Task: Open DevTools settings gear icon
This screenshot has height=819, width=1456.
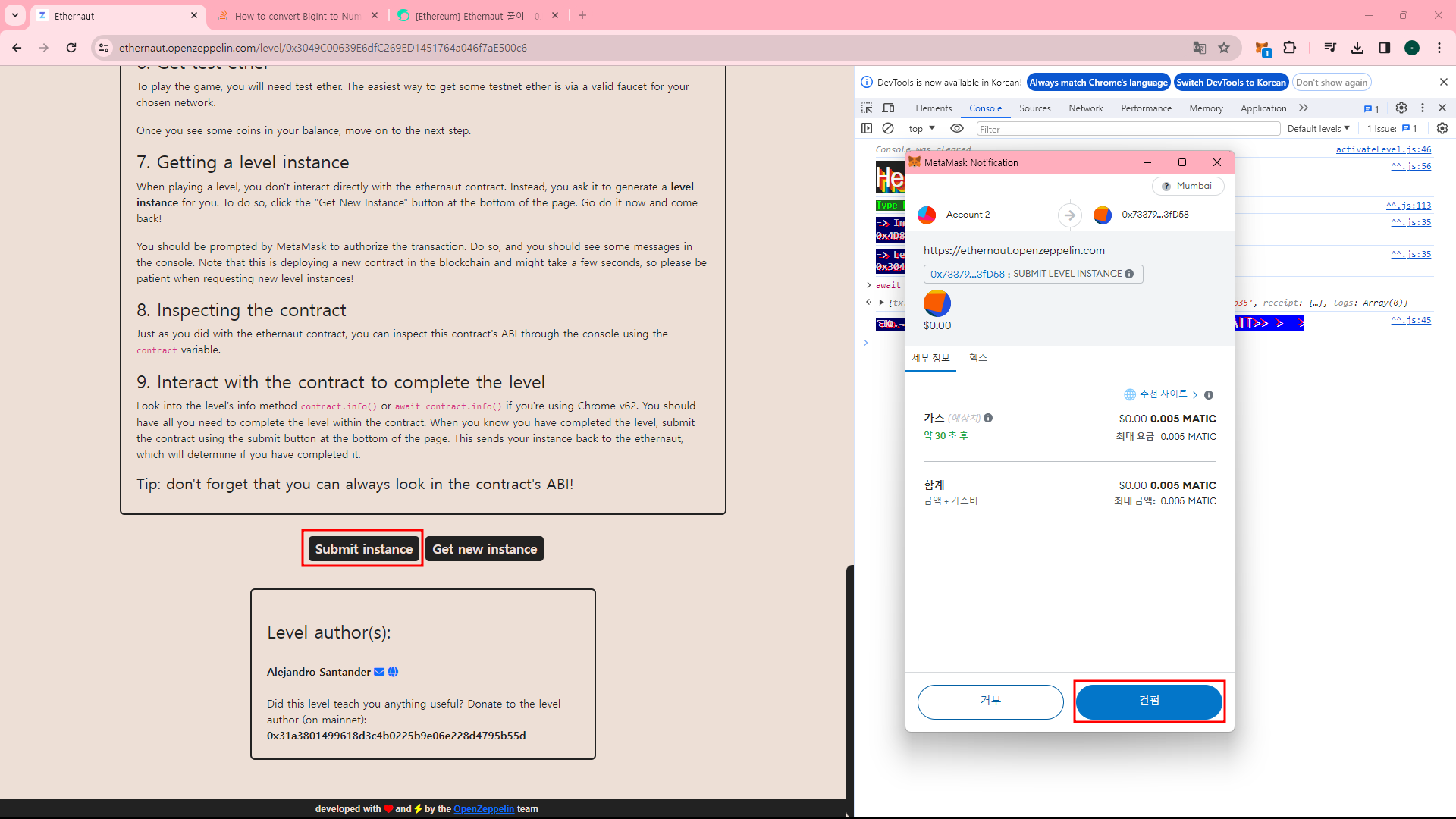Action: (1401, 108)
